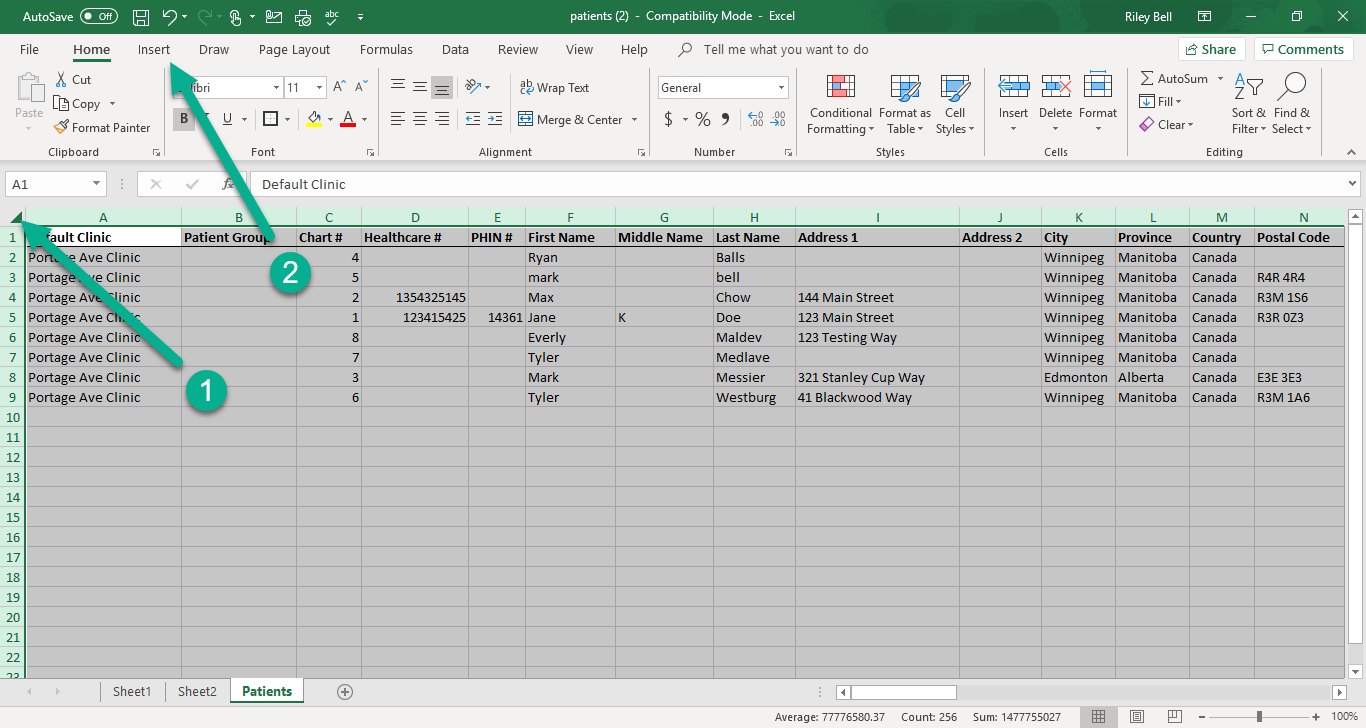This screenshot has height=728, width=1366.
Task: Click the Copy icon
Action: click(x=61, y=103)
